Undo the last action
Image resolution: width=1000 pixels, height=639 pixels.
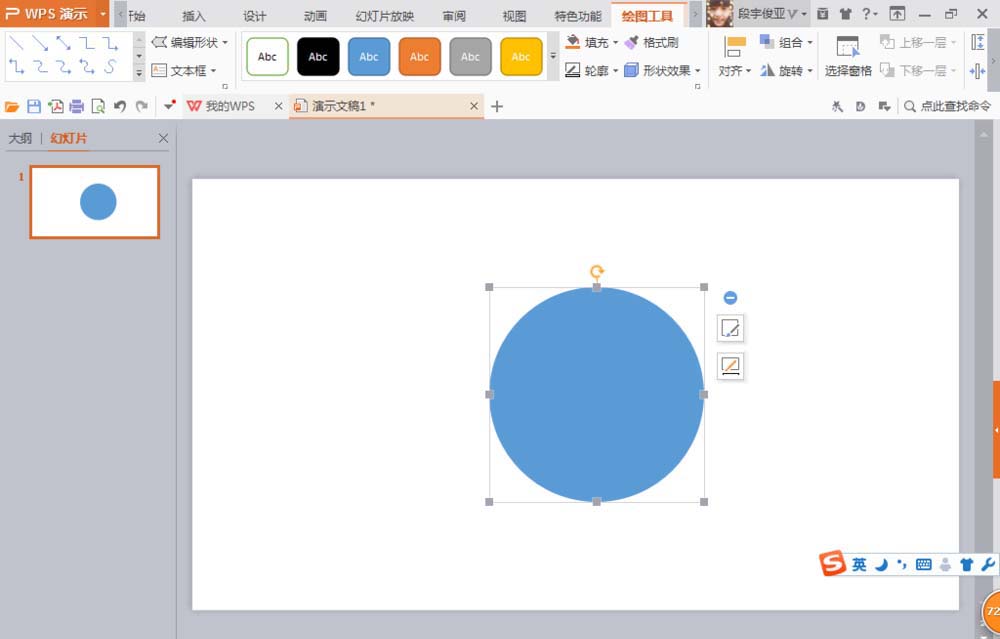click(x=121, y=105)
